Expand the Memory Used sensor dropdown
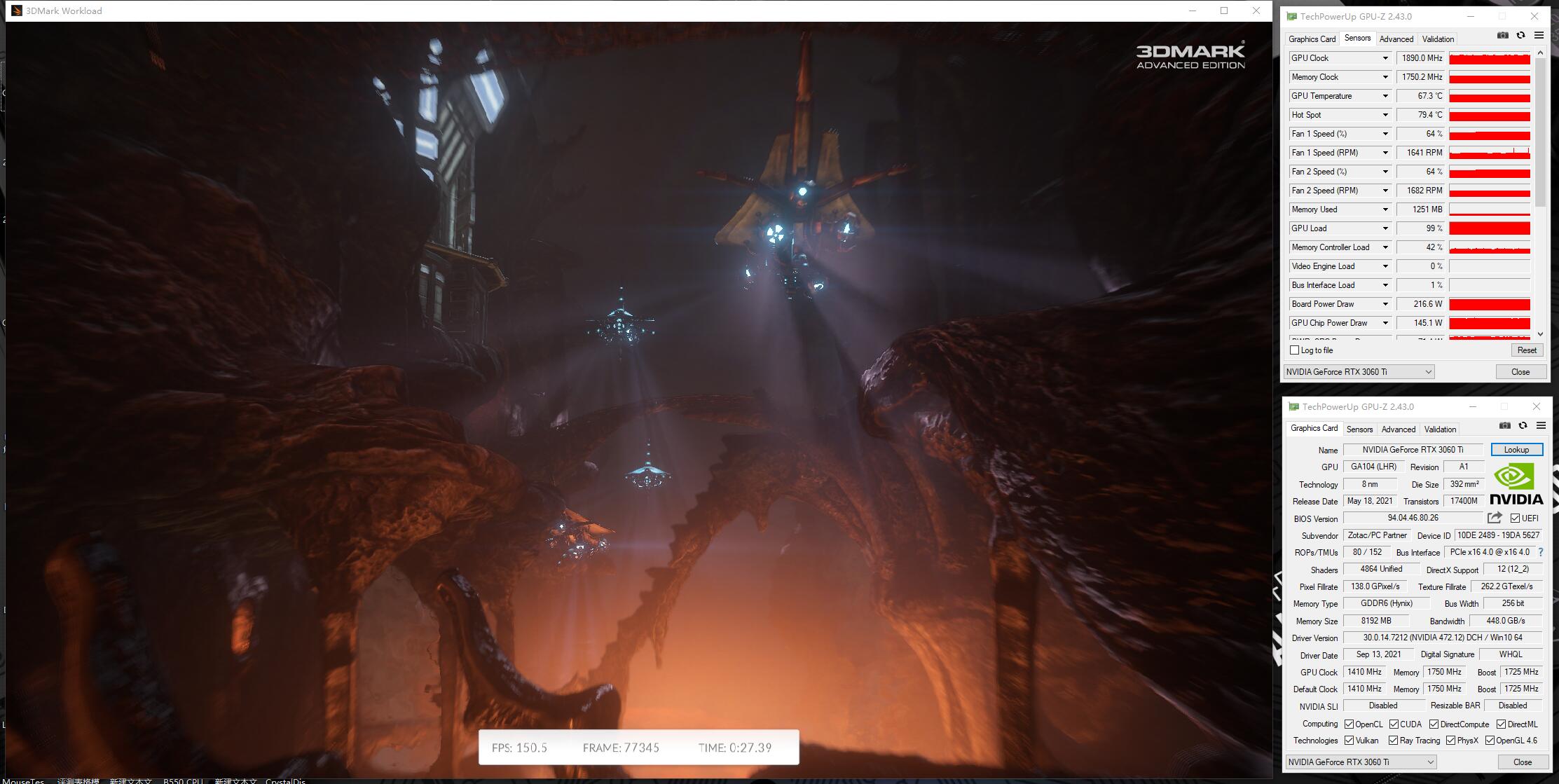The image size is (1559, 784). point(1385,209)
